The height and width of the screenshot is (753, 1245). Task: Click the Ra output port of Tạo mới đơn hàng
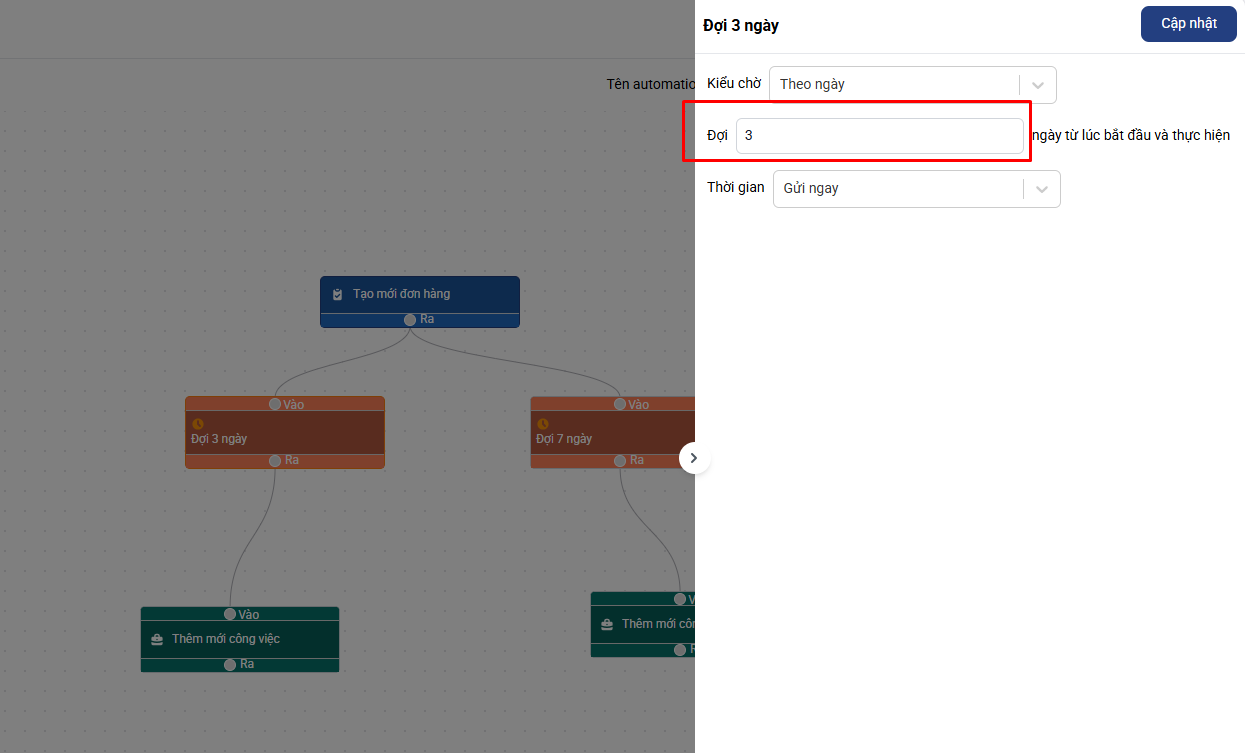tap(410, 320)
